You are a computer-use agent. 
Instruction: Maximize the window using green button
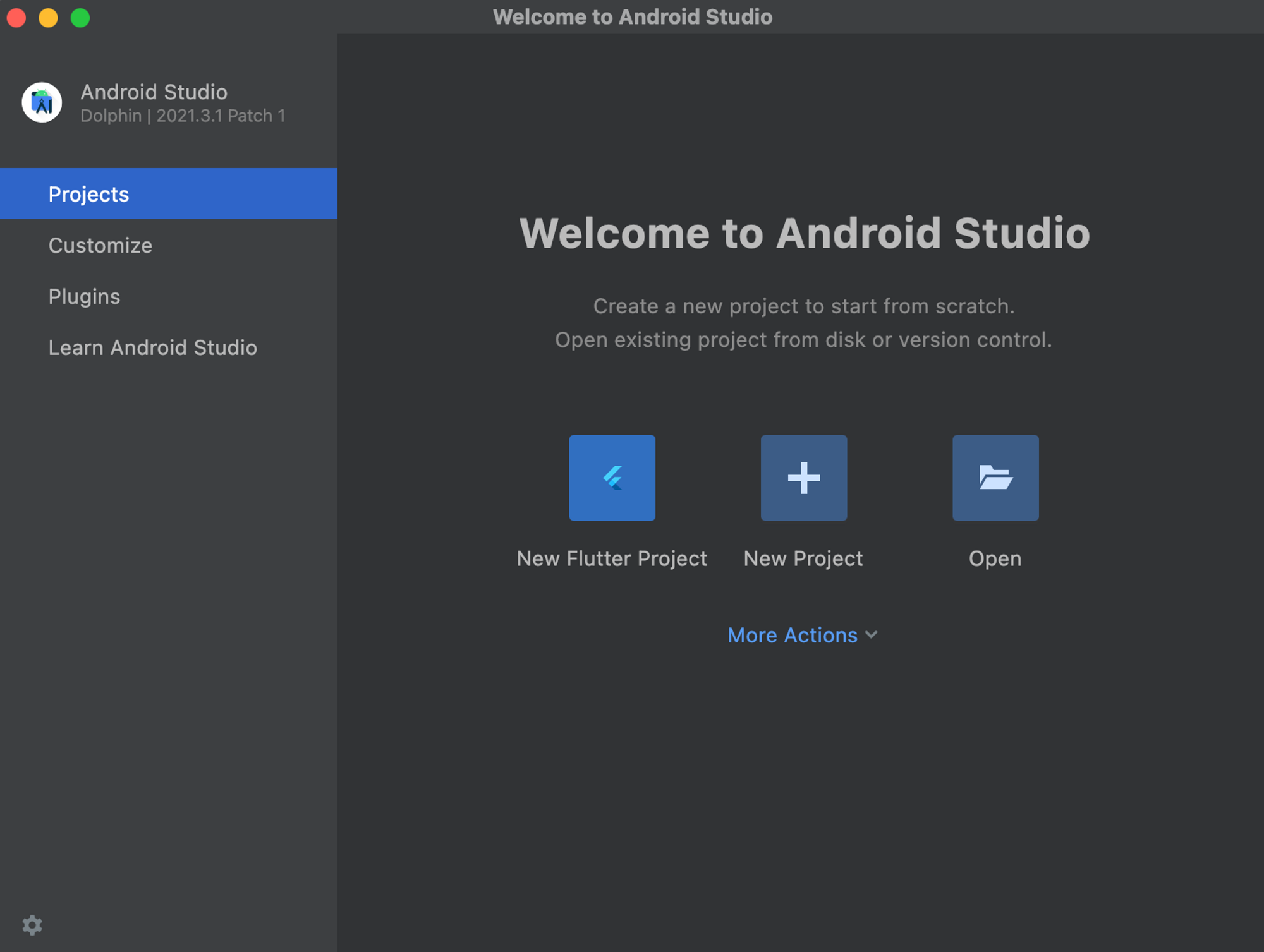(80, 18)
